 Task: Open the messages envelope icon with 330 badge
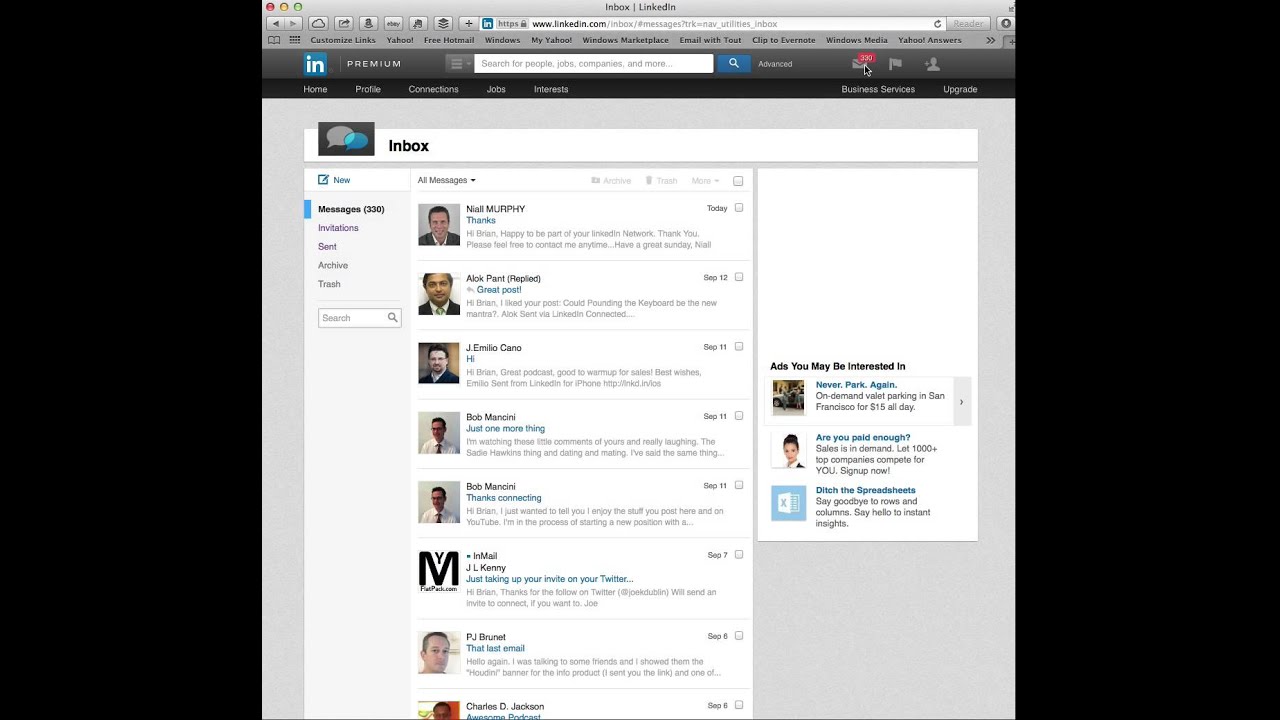click(859, 63)
